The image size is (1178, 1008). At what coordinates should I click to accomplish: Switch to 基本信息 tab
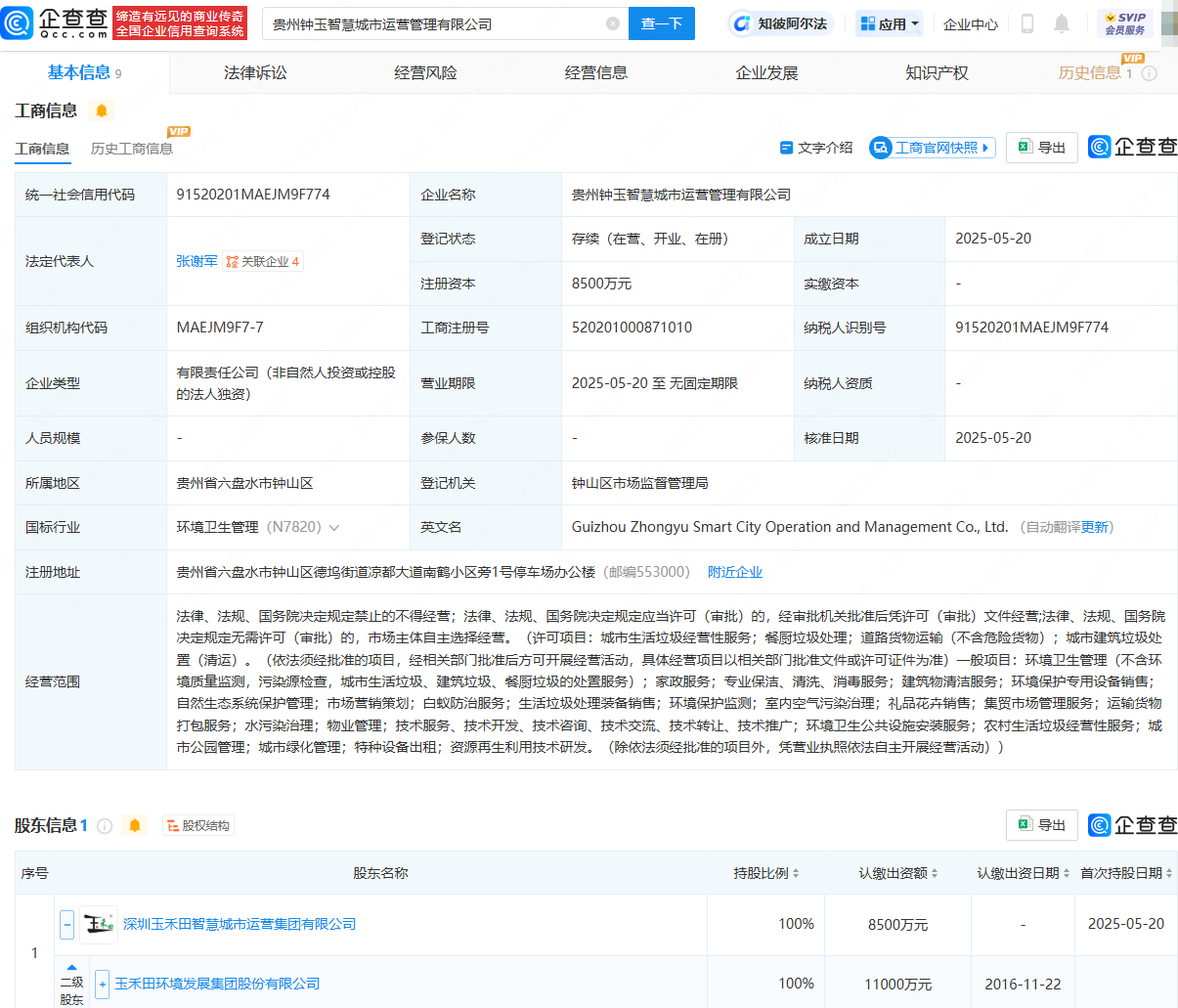[x=84, y=72]
